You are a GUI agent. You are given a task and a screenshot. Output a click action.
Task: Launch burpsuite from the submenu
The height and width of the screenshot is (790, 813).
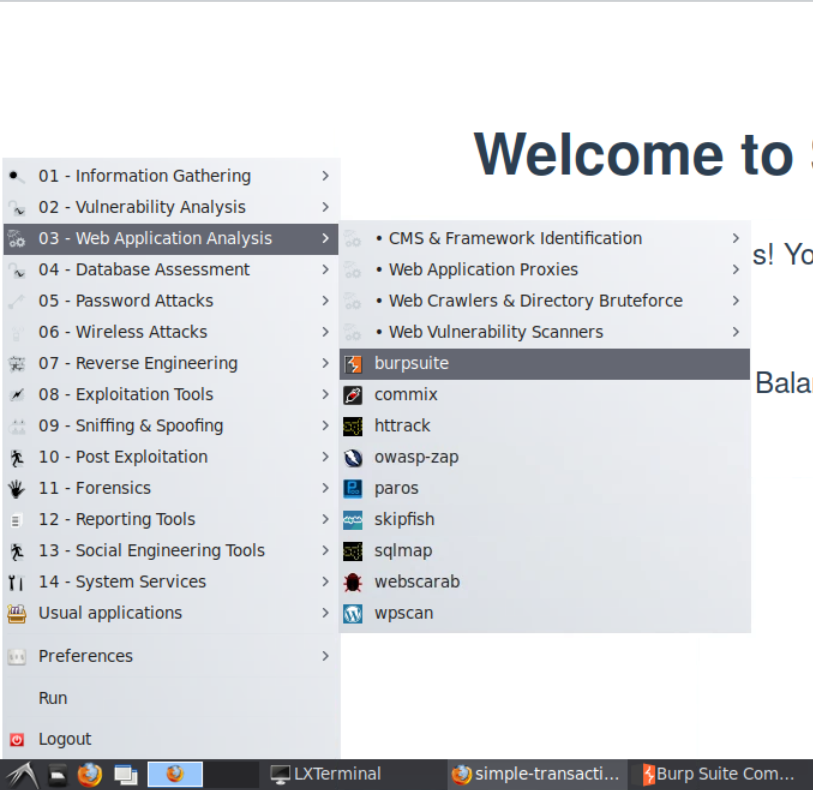coord(544,363)
